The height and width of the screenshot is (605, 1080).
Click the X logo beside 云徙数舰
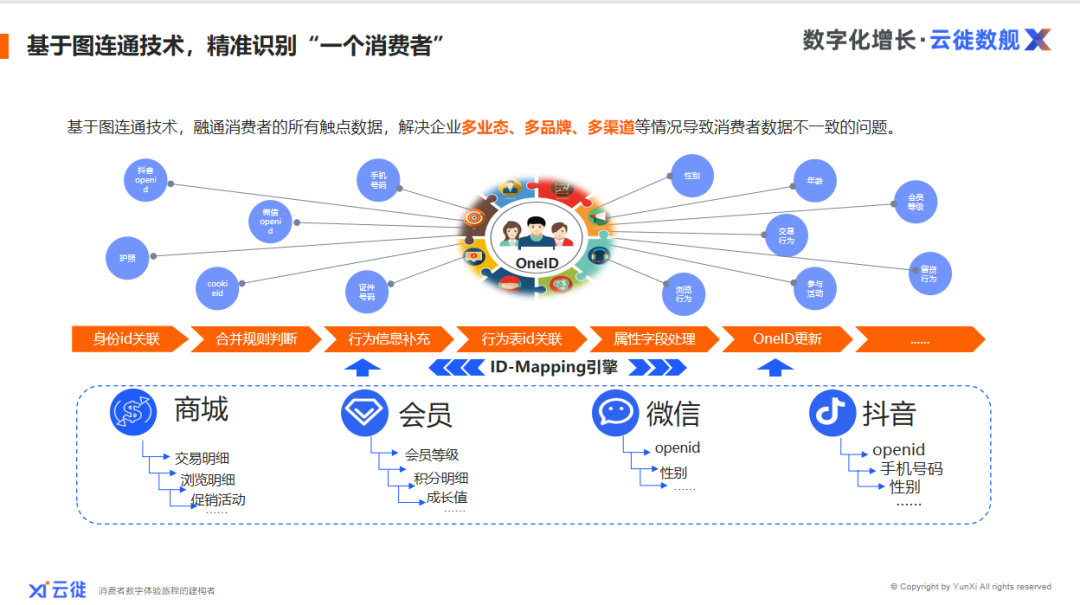click(x=1038, y=39)
